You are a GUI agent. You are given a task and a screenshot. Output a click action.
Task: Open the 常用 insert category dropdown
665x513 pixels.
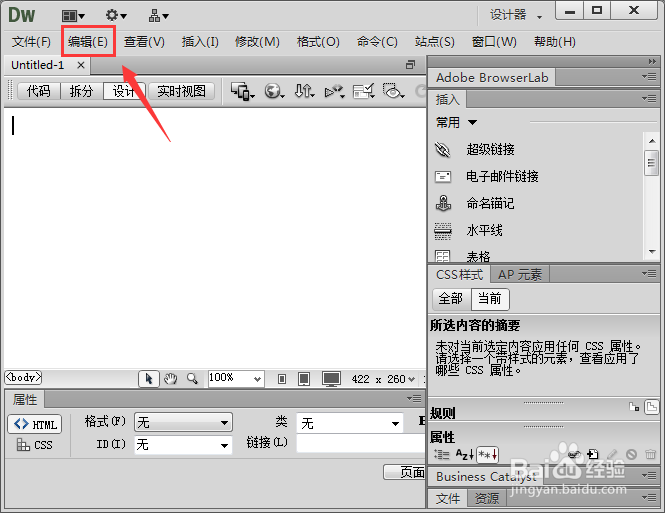point(456,123)
